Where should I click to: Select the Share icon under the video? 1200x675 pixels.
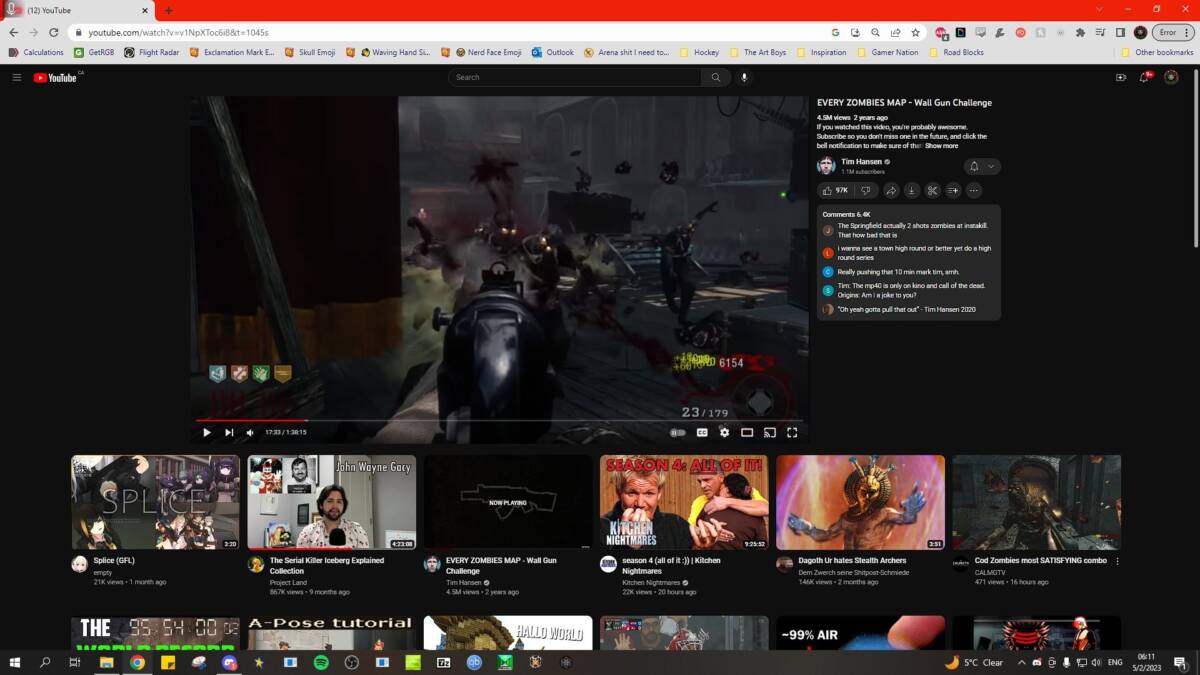(x=893, y=190)
